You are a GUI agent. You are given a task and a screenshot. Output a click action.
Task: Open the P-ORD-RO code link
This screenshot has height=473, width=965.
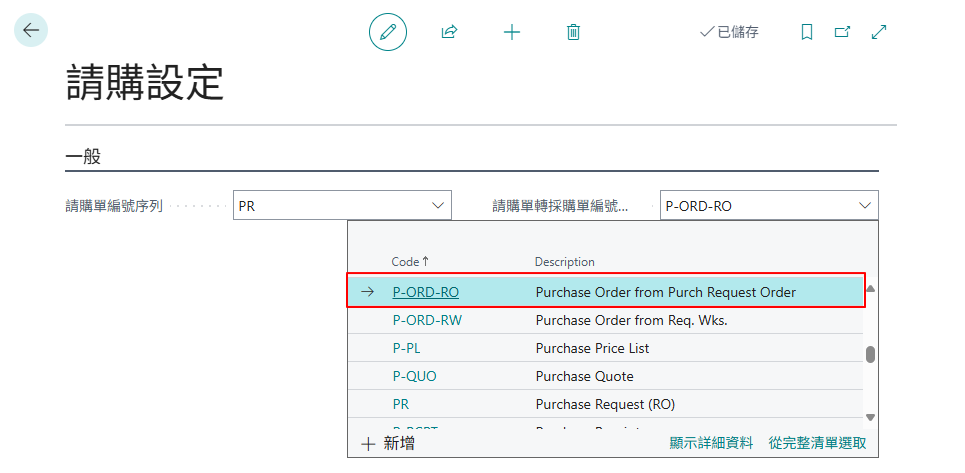click(x=426, y=292)
